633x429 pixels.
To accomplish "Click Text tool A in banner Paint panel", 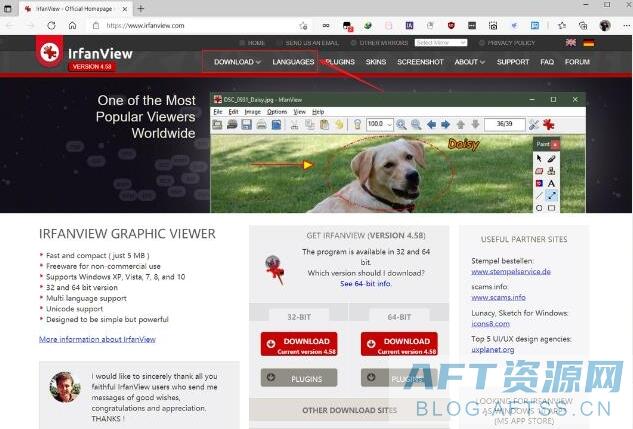I will coord(551,184).
